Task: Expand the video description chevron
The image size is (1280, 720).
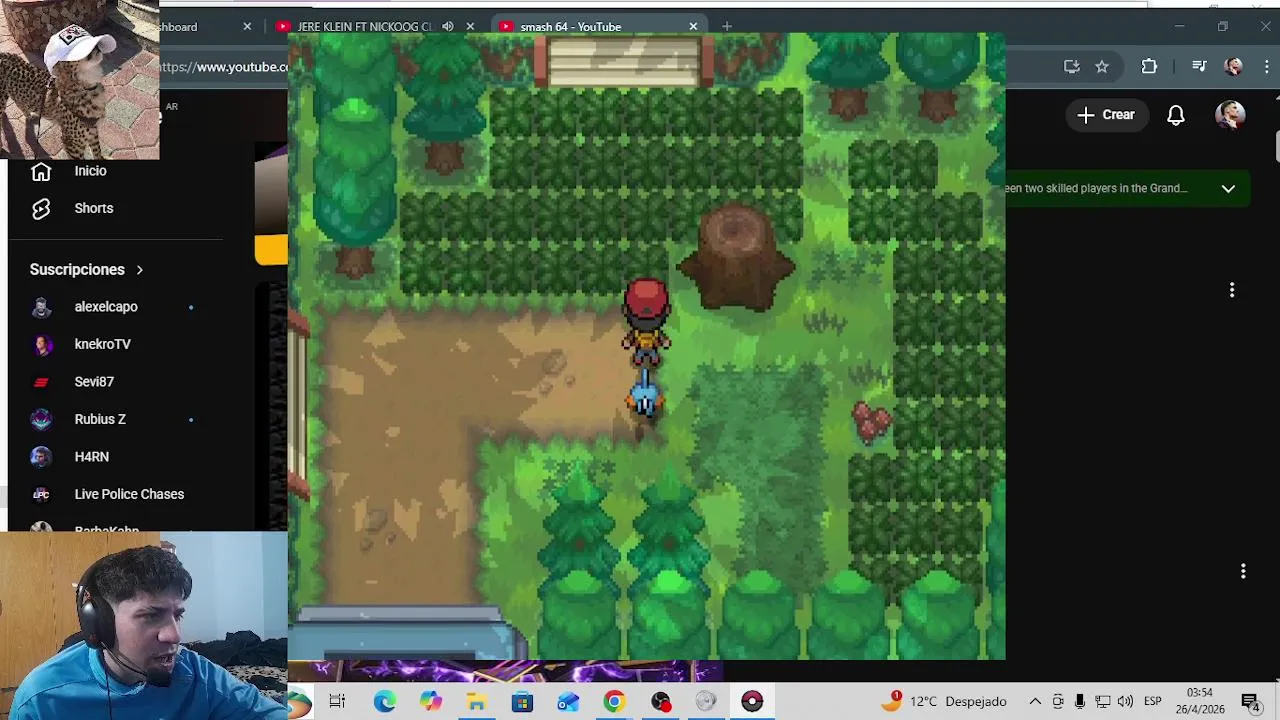Action: tap(1228, 188)
